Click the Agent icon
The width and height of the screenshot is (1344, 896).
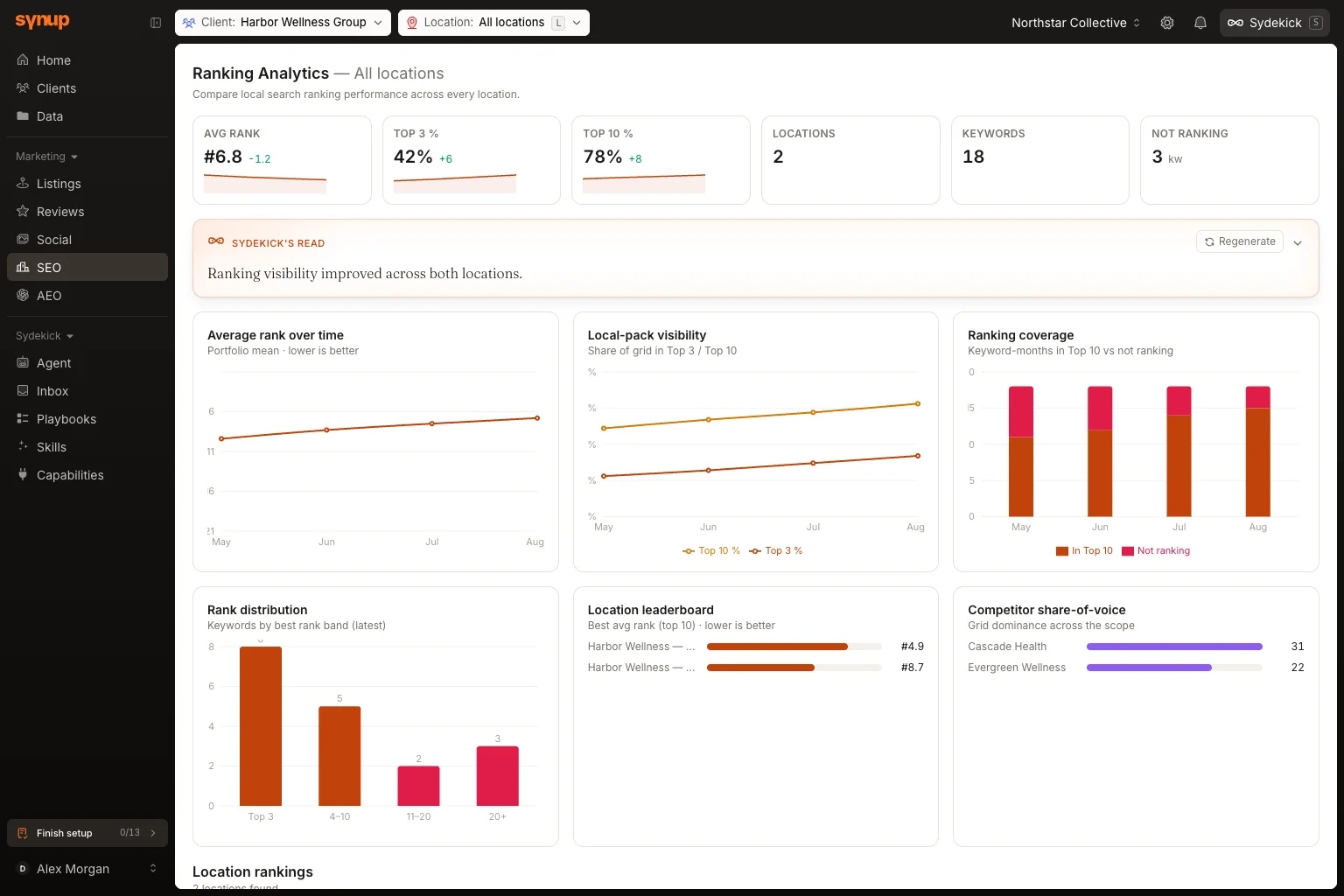(x=23, y=363)
